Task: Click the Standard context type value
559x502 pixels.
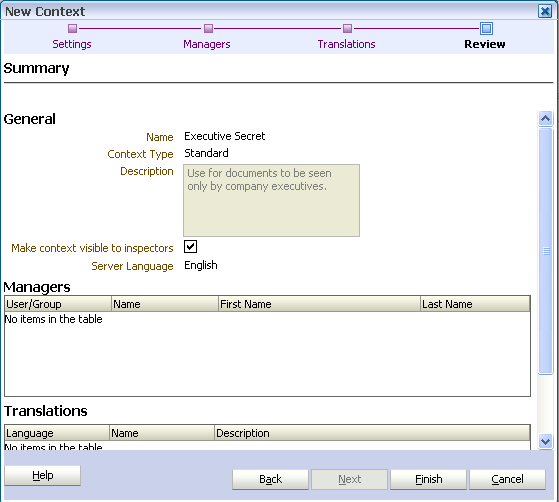Action: click(206, 153)
